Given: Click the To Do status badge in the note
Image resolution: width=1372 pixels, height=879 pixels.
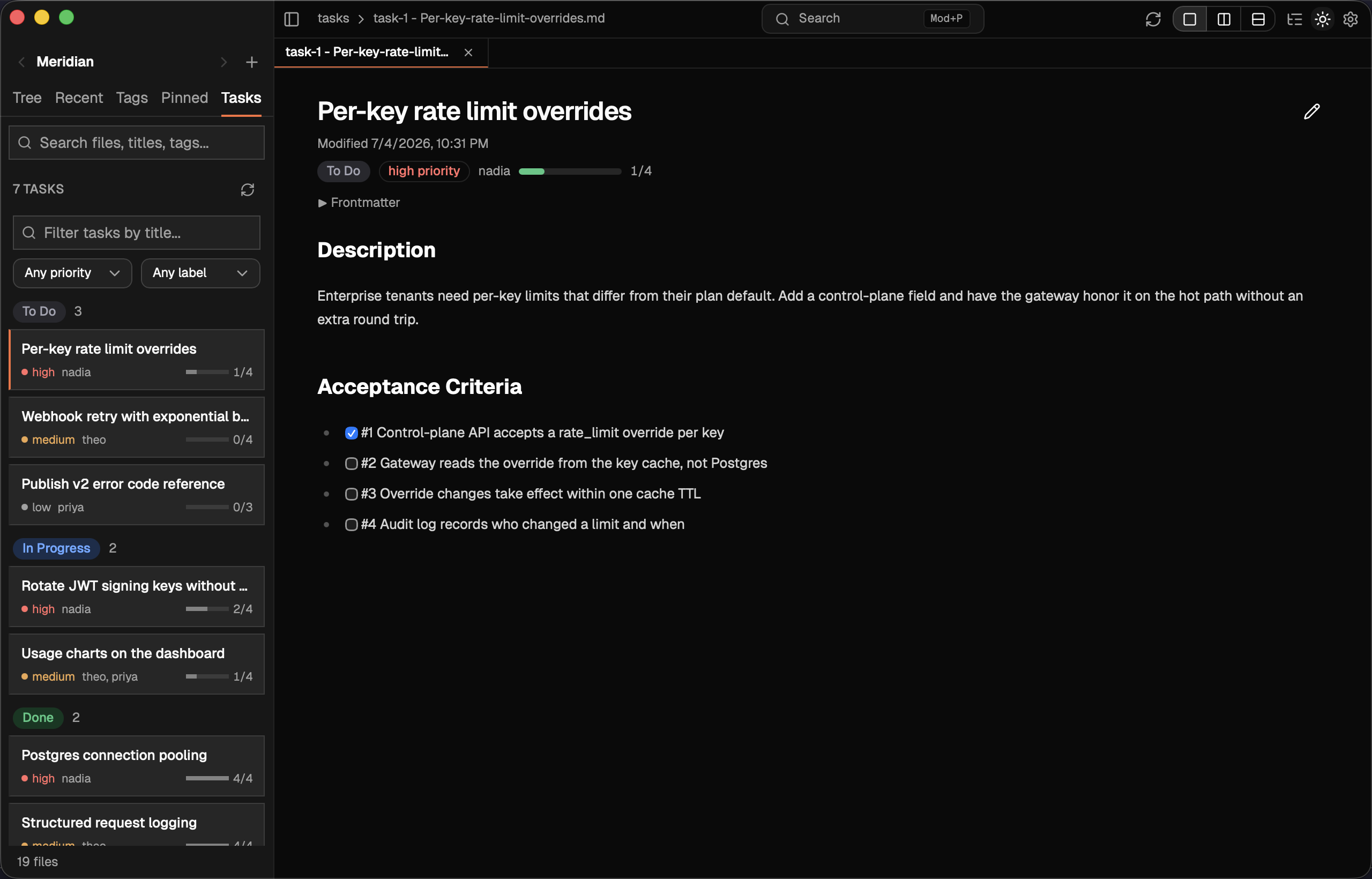Looking at the screenshot, I should [x=344, y=171].
